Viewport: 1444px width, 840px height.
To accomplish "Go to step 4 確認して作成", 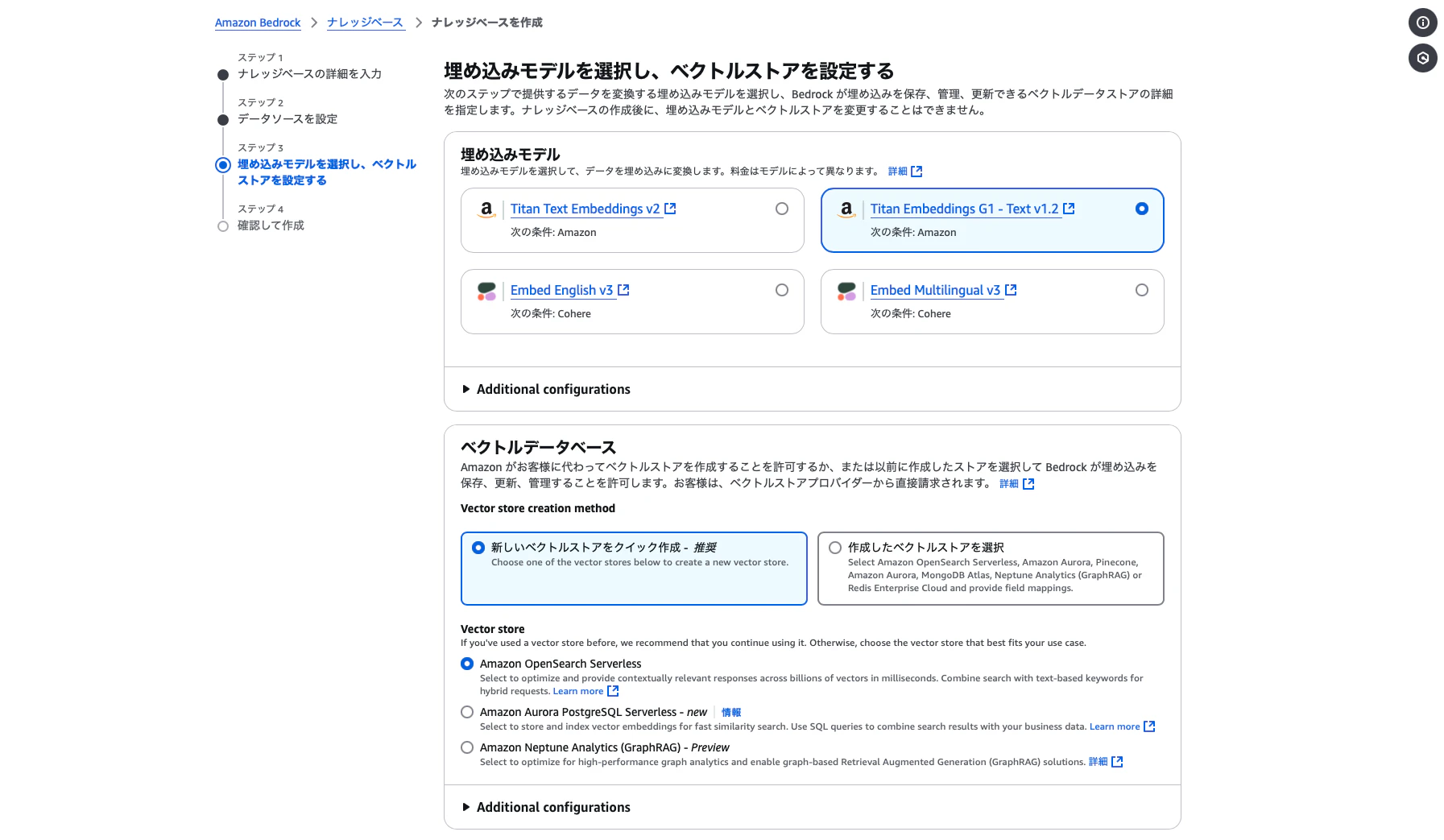I will pyautogui.click(x=271, y=226).
